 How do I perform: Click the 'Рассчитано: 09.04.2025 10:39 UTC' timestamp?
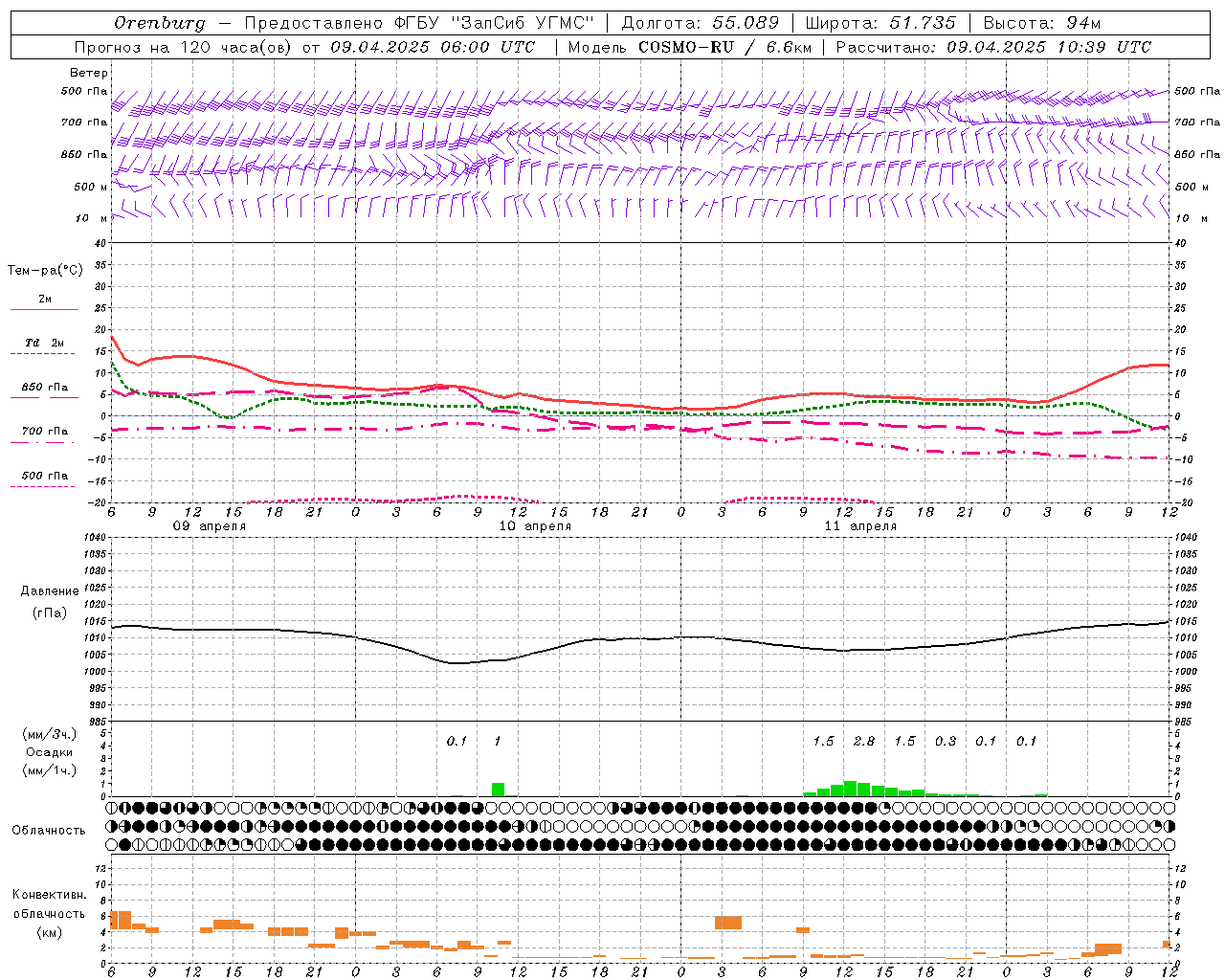(x=993, y=47)
